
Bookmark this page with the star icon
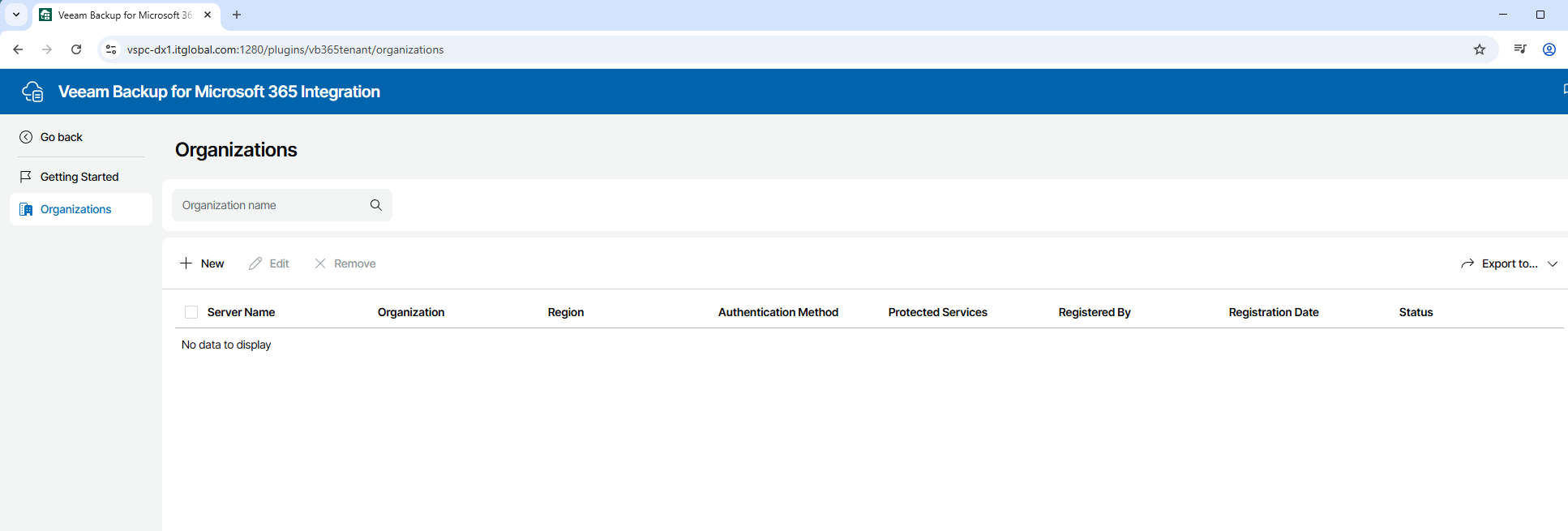1480,49
